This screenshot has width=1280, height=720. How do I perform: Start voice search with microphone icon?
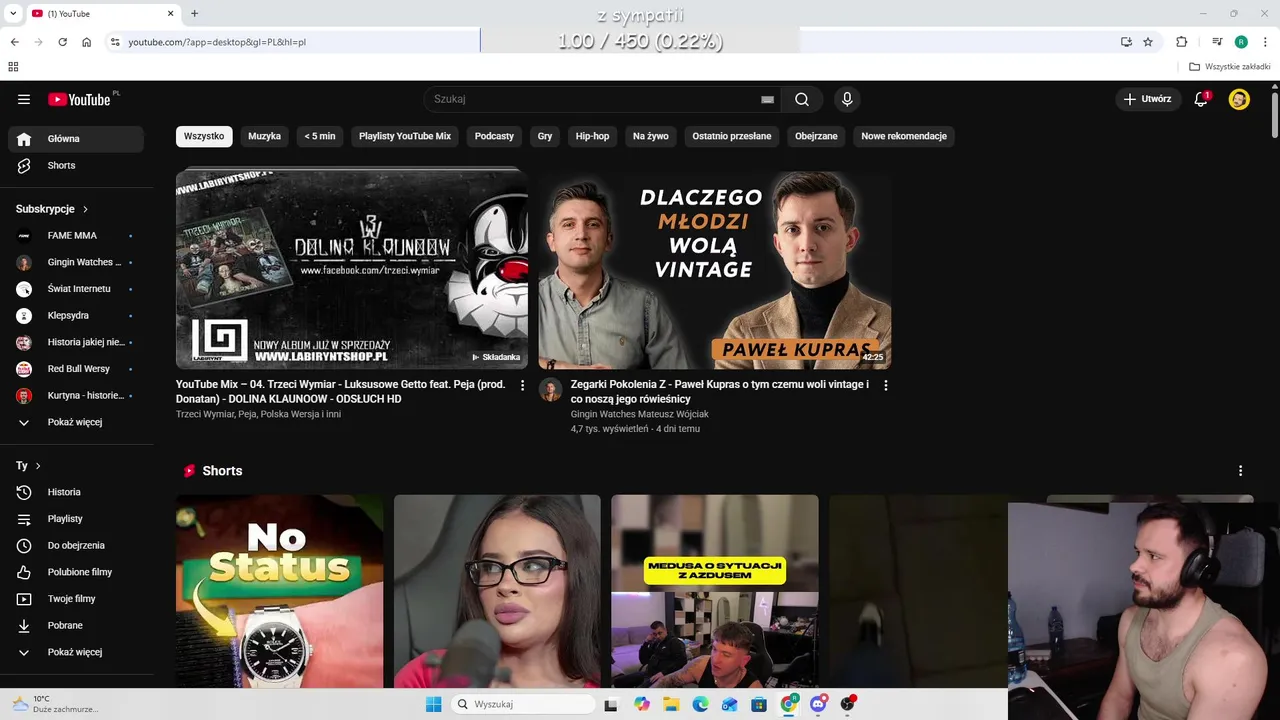[x=847, y=99]
